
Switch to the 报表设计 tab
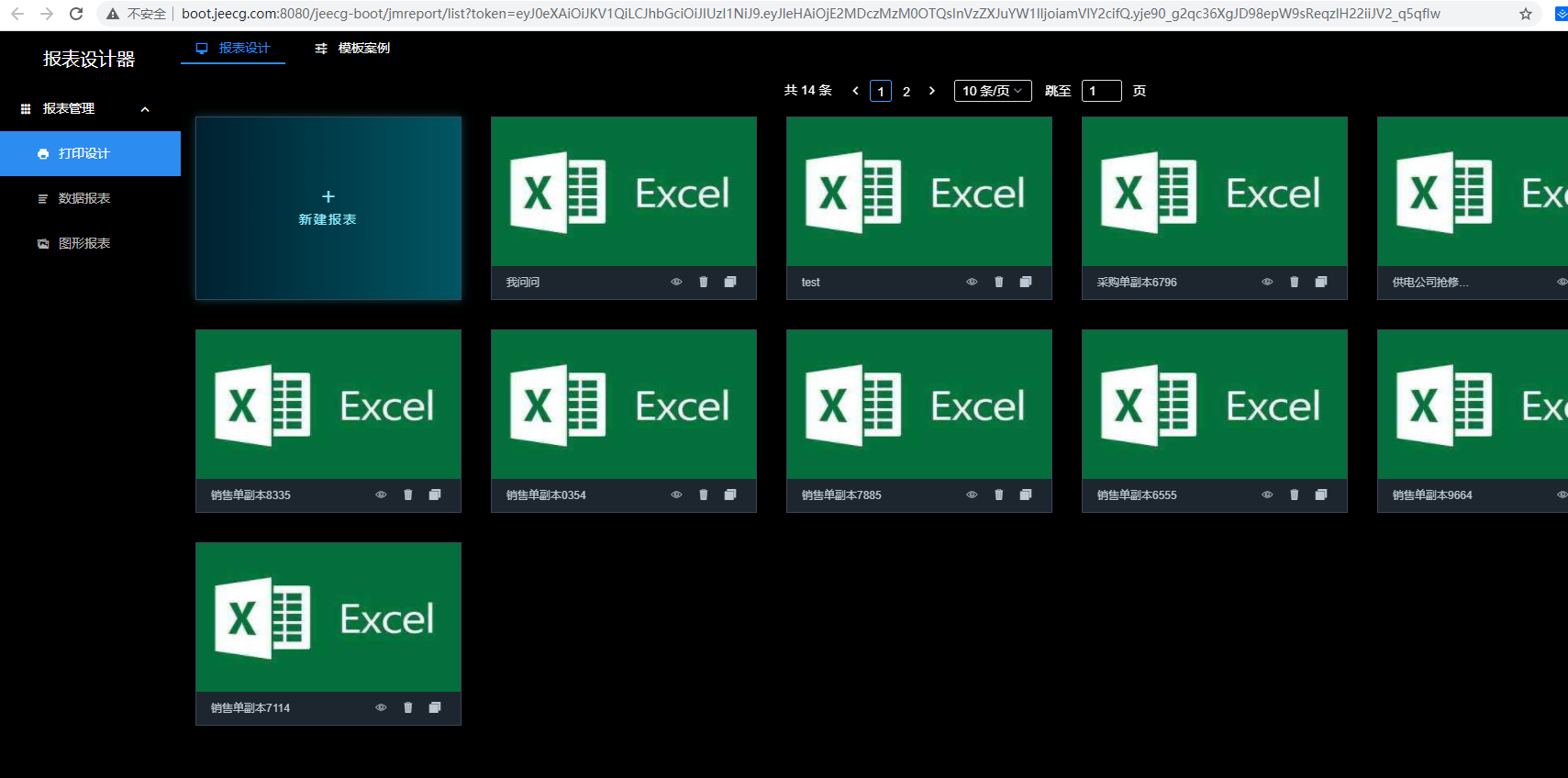click(x=233, y=49)
